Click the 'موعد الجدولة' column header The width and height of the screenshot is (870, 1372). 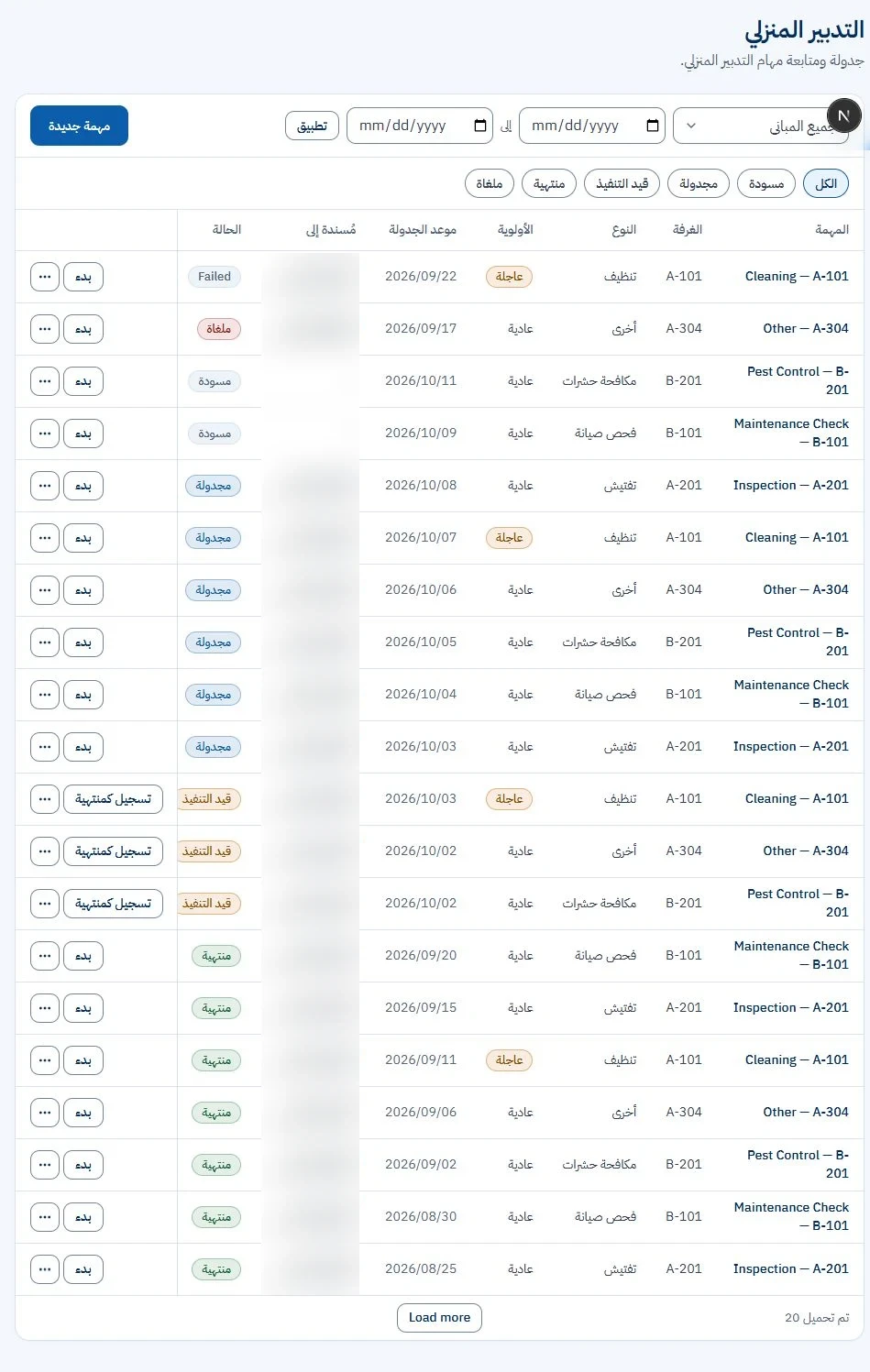coord(423,229)
